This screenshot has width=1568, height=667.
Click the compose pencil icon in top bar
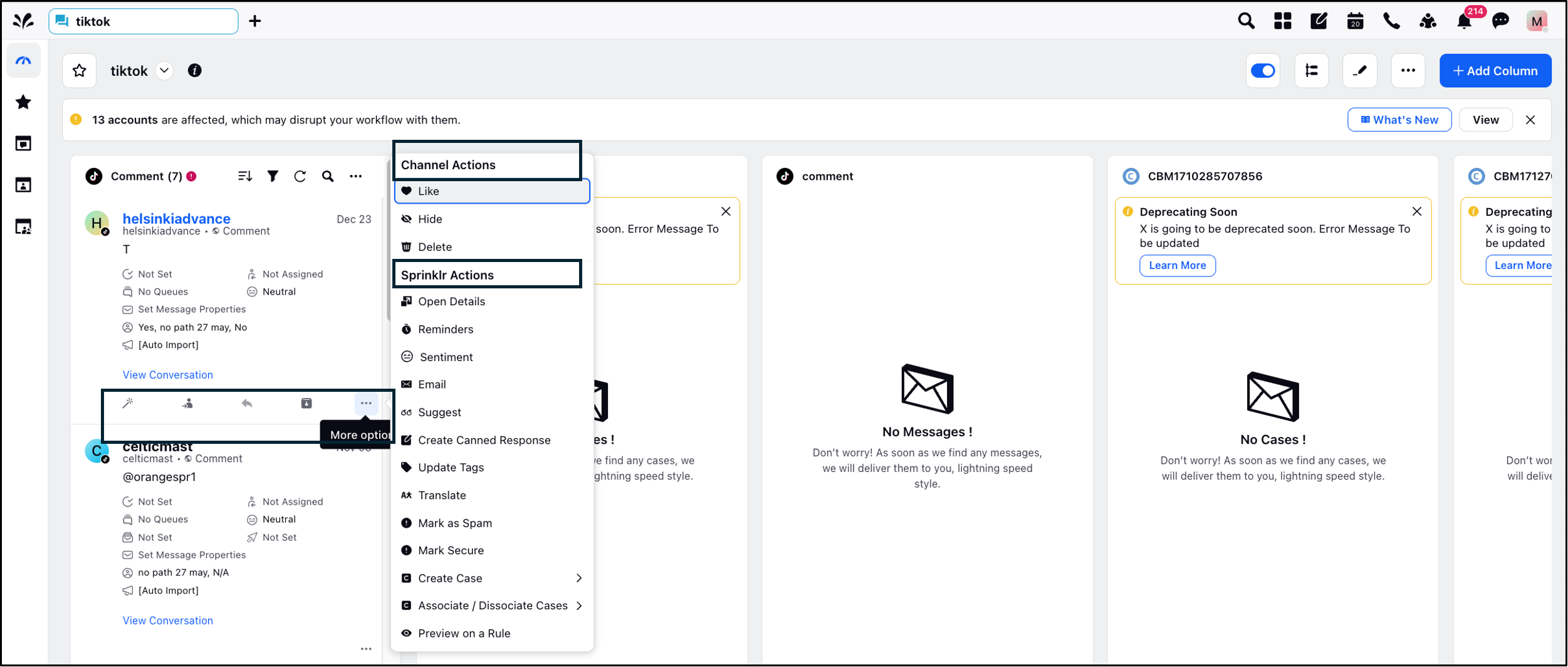(1319, 21)
